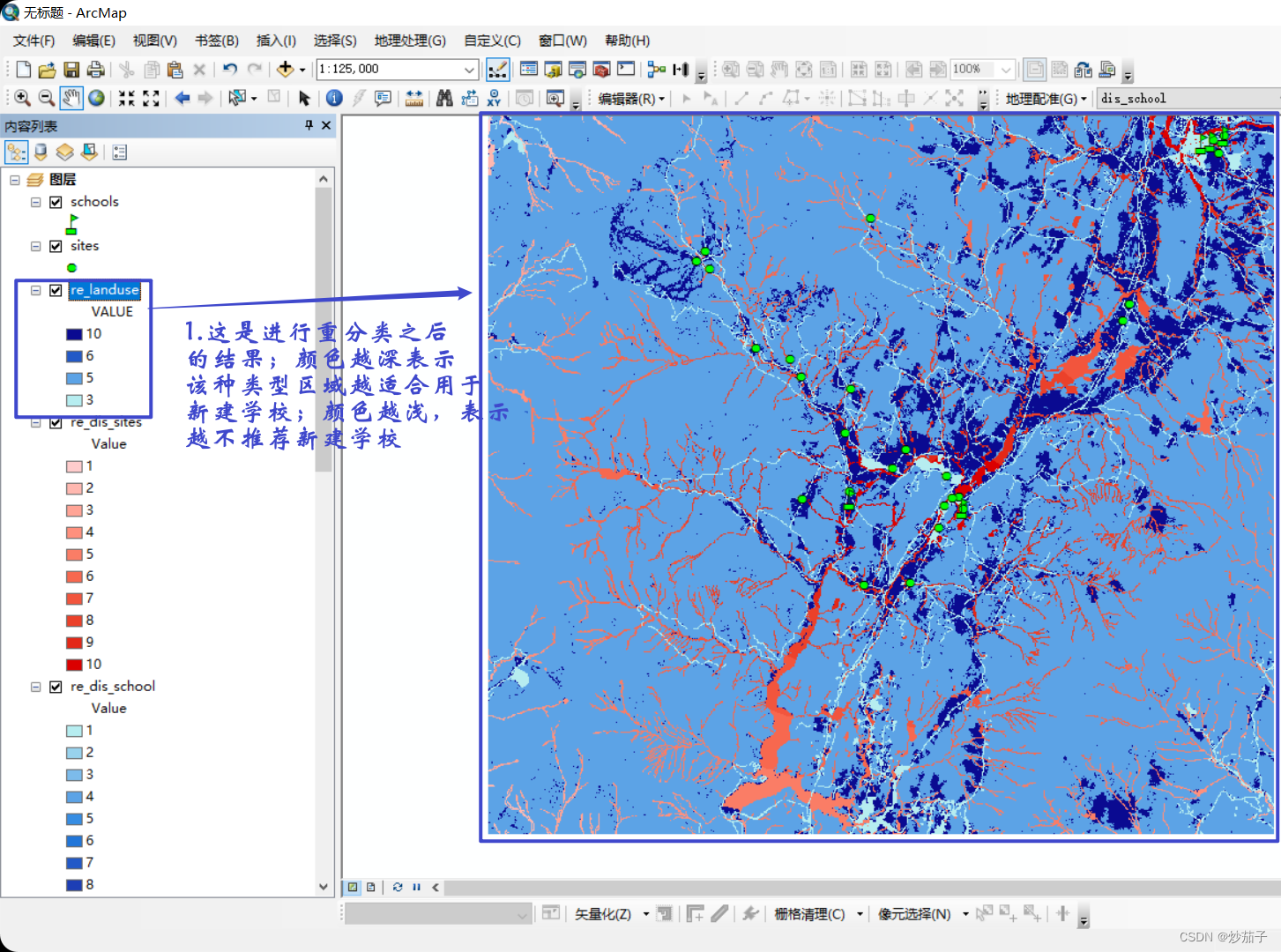Viewport: 1281px width, 952px height.
Task: Open the 视图(V) menu
Action: coord(155,41)
